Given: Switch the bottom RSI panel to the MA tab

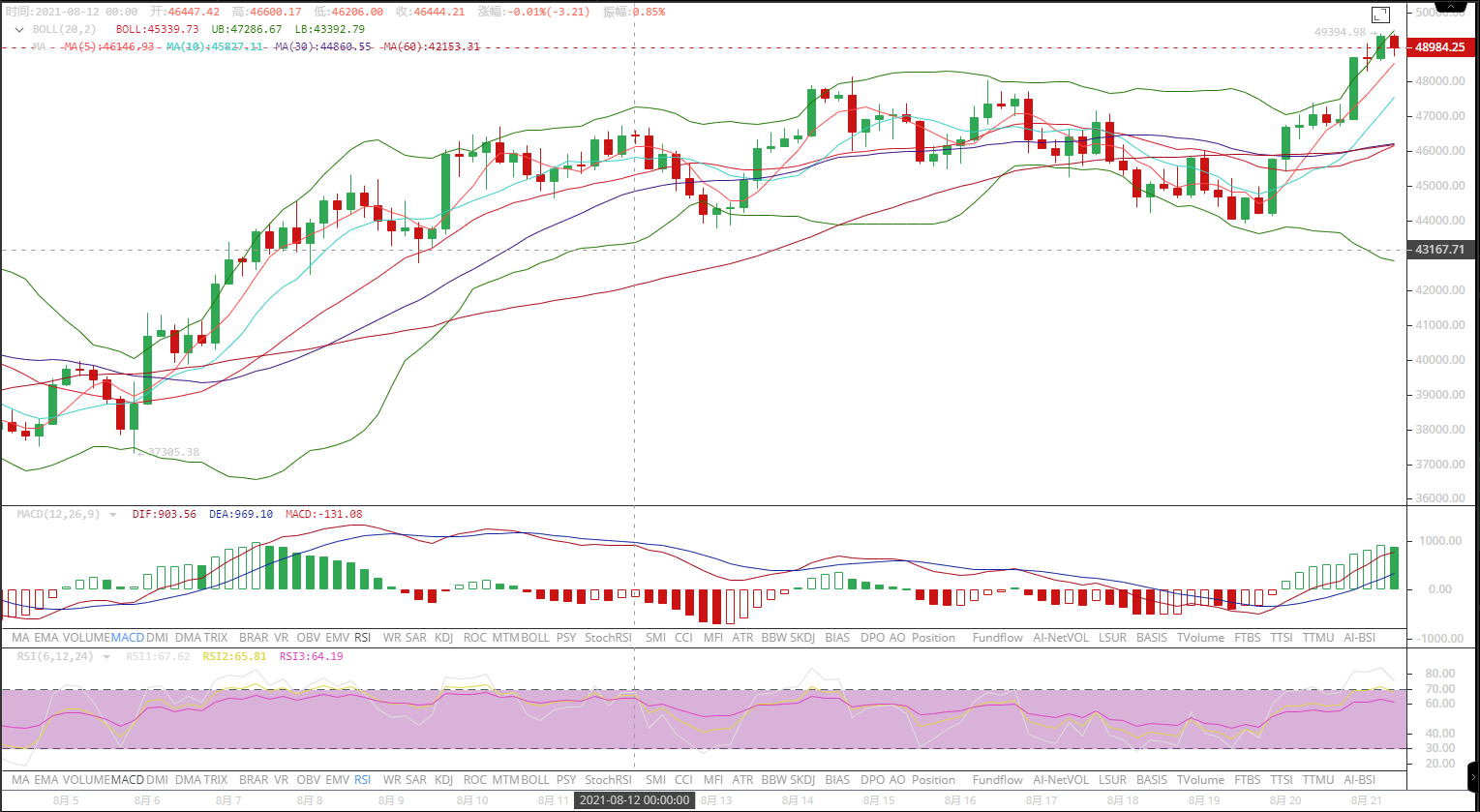Looking at the screenshot, I should [20, 780].
